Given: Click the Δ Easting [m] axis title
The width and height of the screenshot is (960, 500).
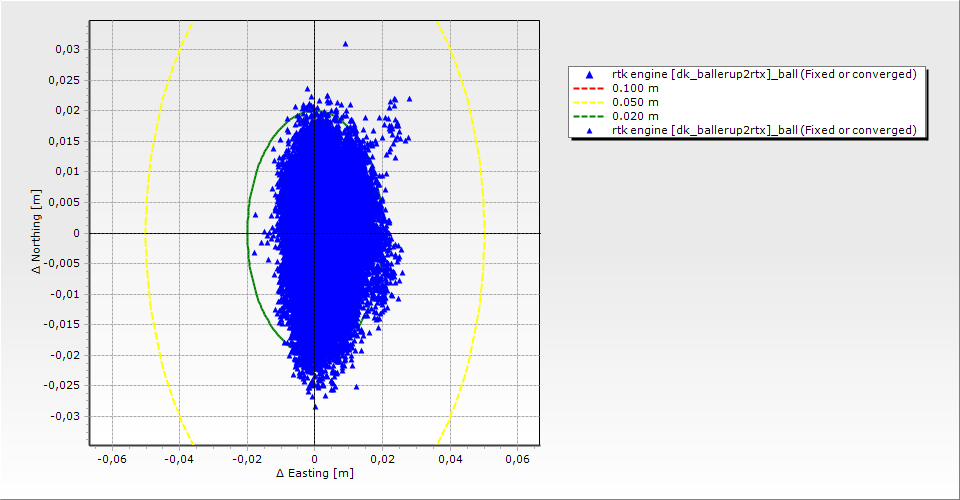Looking at the screenshot, I should coord(315,473).
